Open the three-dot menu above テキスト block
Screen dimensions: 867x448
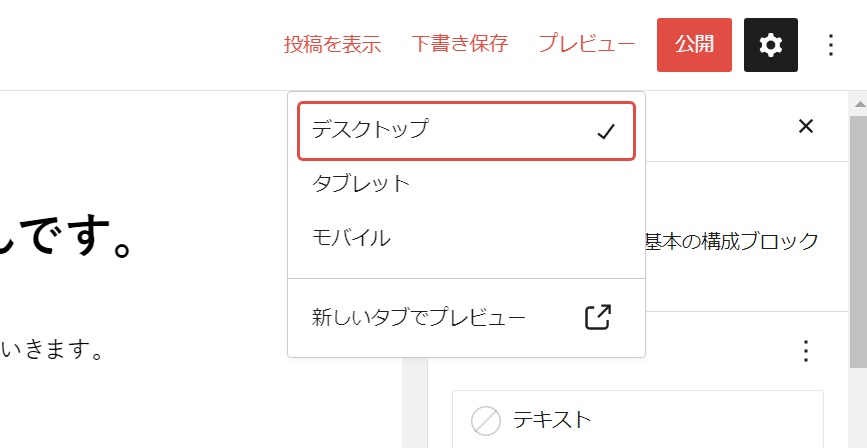(x=806, y=351)
